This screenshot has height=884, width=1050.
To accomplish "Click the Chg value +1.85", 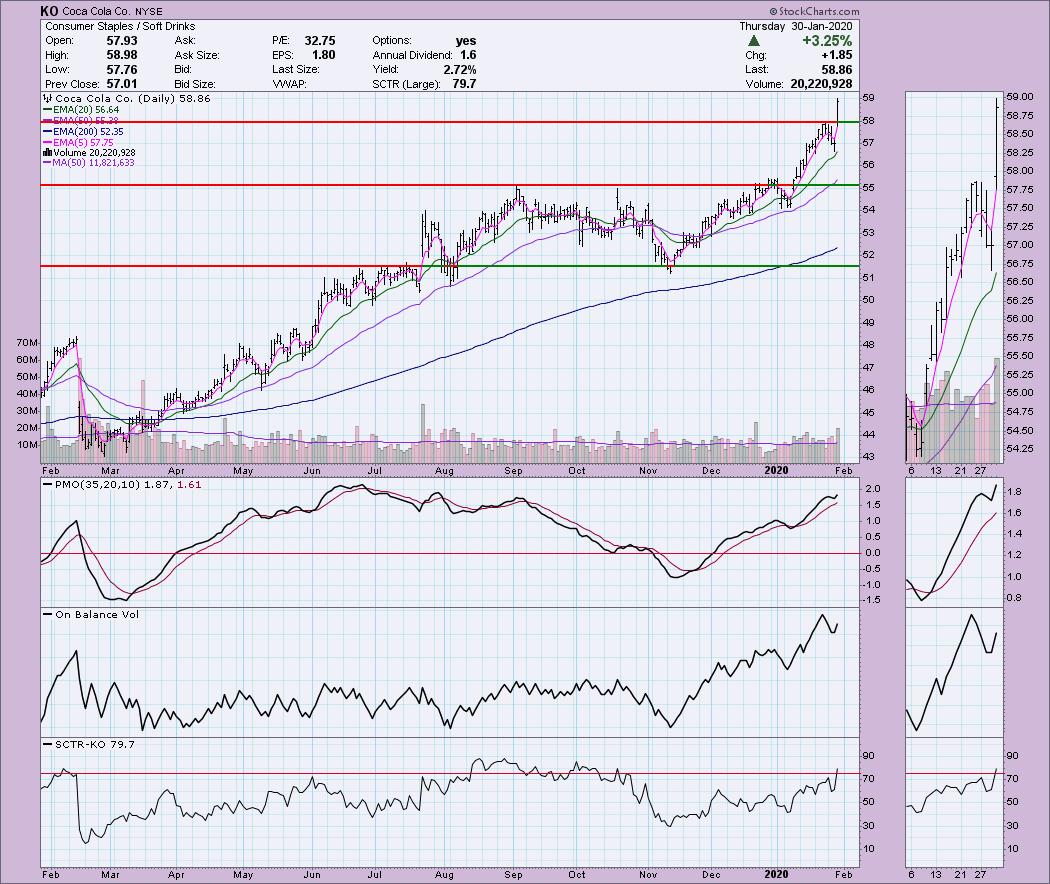I will click(x=837, y=55).
